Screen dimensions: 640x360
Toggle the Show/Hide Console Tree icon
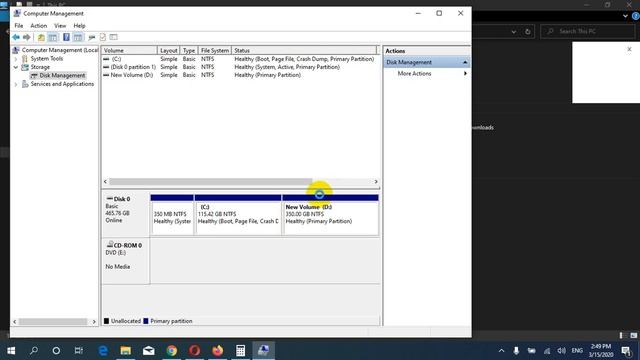click(53, 38)
